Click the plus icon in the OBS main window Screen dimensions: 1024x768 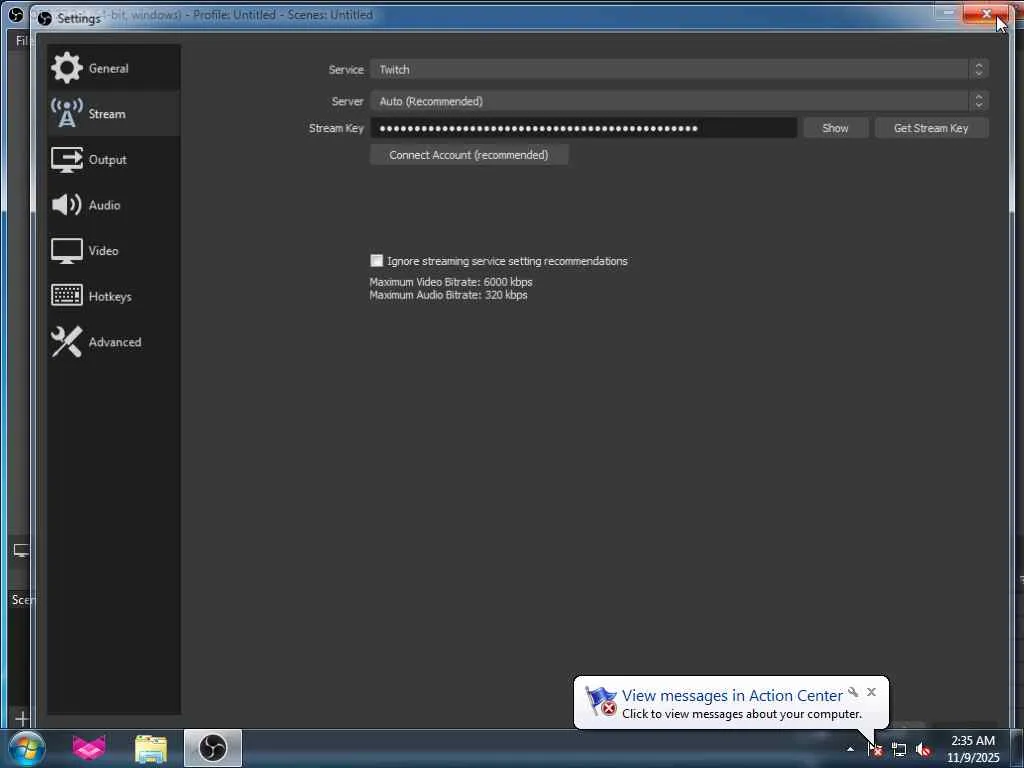(x=22, y=718)
